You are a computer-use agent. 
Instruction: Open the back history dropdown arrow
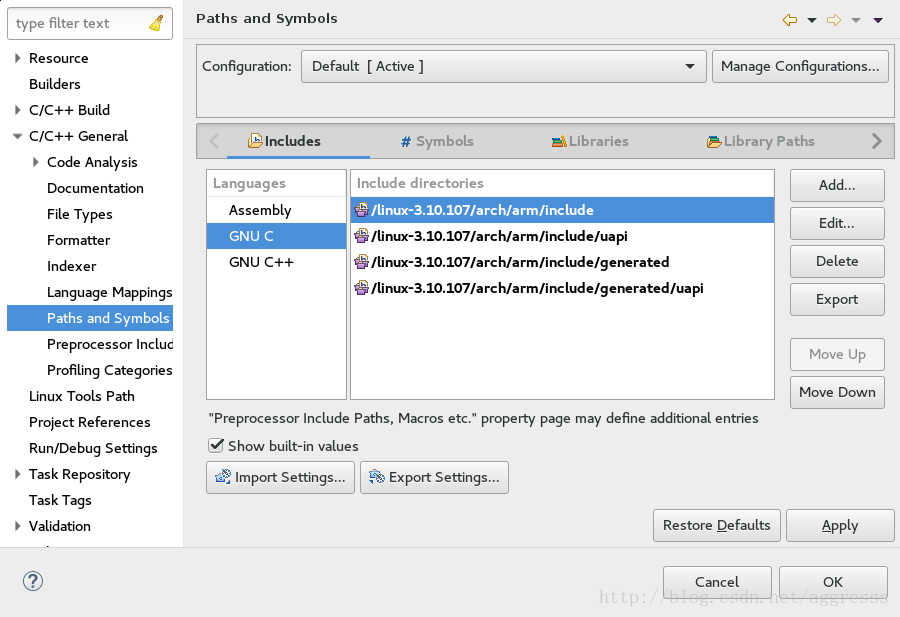coord(812,20)
